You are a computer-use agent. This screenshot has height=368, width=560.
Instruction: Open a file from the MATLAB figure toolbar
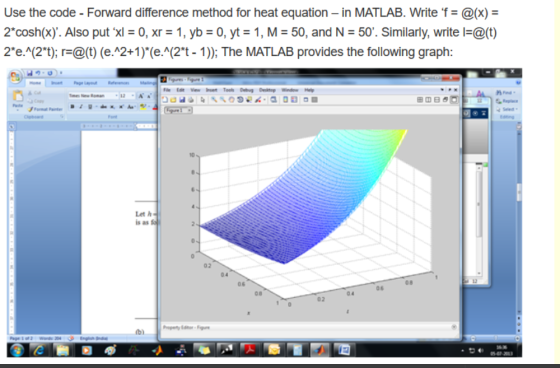(x=173, y=100)
